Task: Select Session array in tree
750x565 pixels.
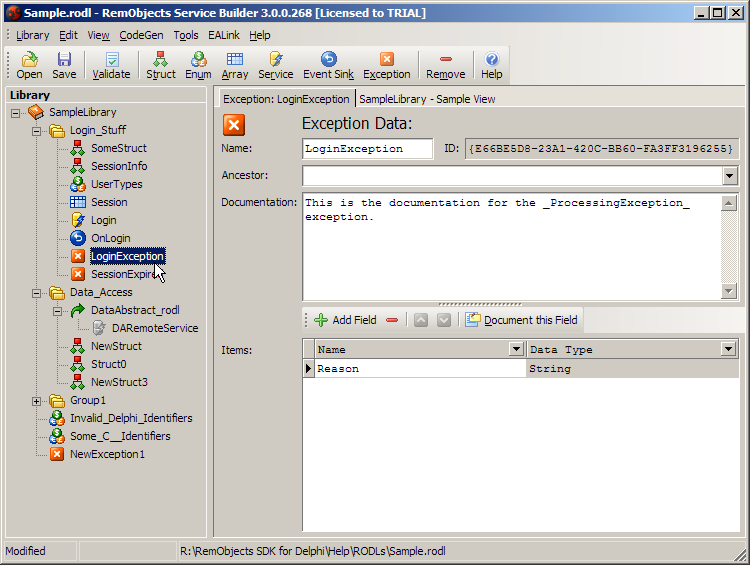Action: coord(109,202)
